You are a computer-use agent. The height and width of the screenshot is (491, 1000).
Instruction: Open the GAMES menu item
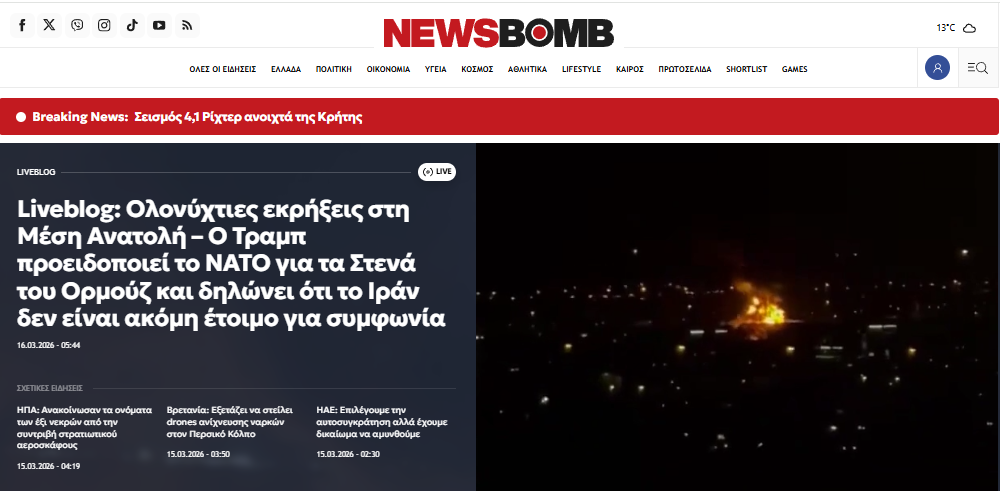(x=795, y=70)
